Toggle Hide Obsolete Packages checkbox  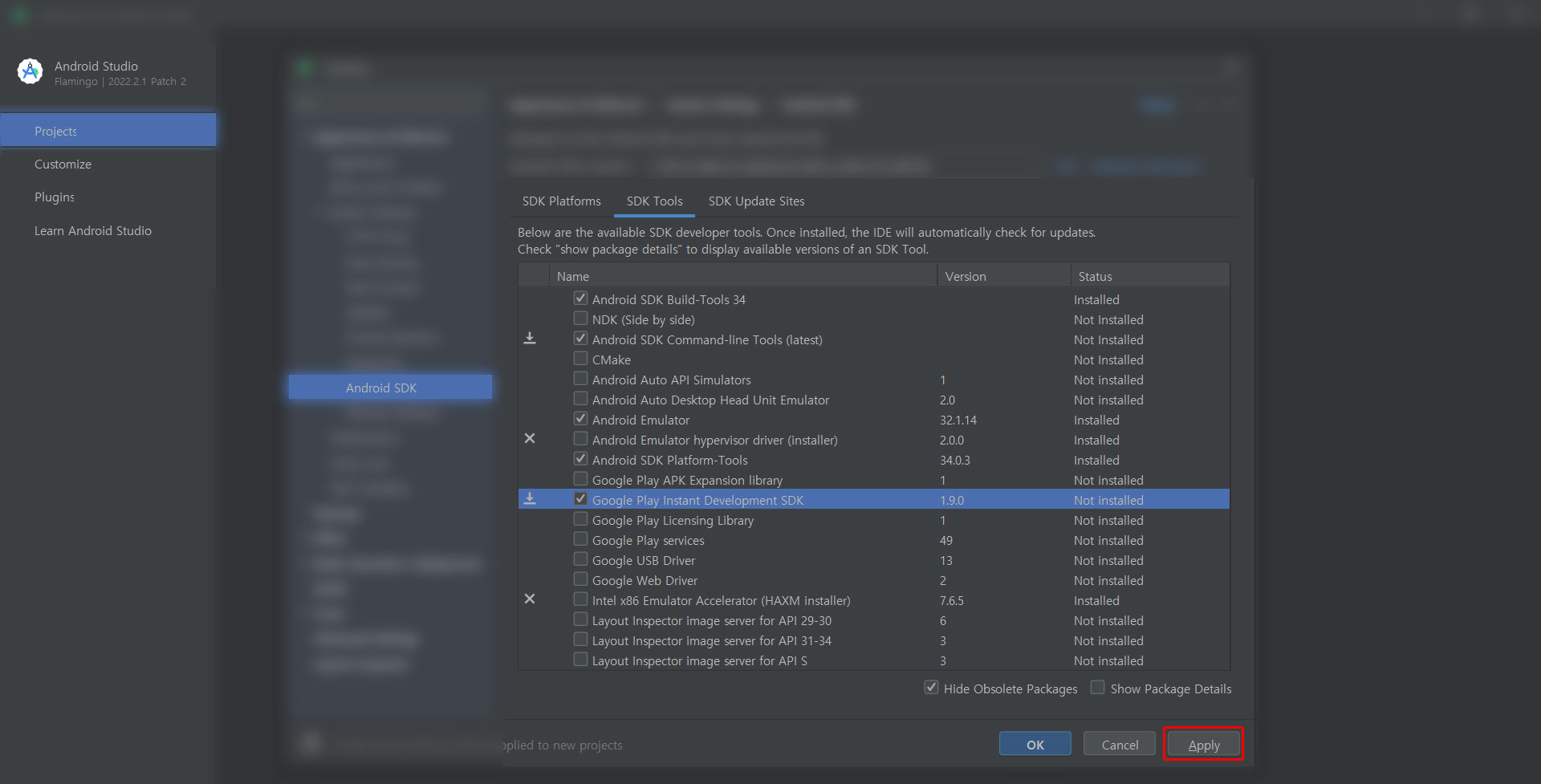click(x=931, y=688)
